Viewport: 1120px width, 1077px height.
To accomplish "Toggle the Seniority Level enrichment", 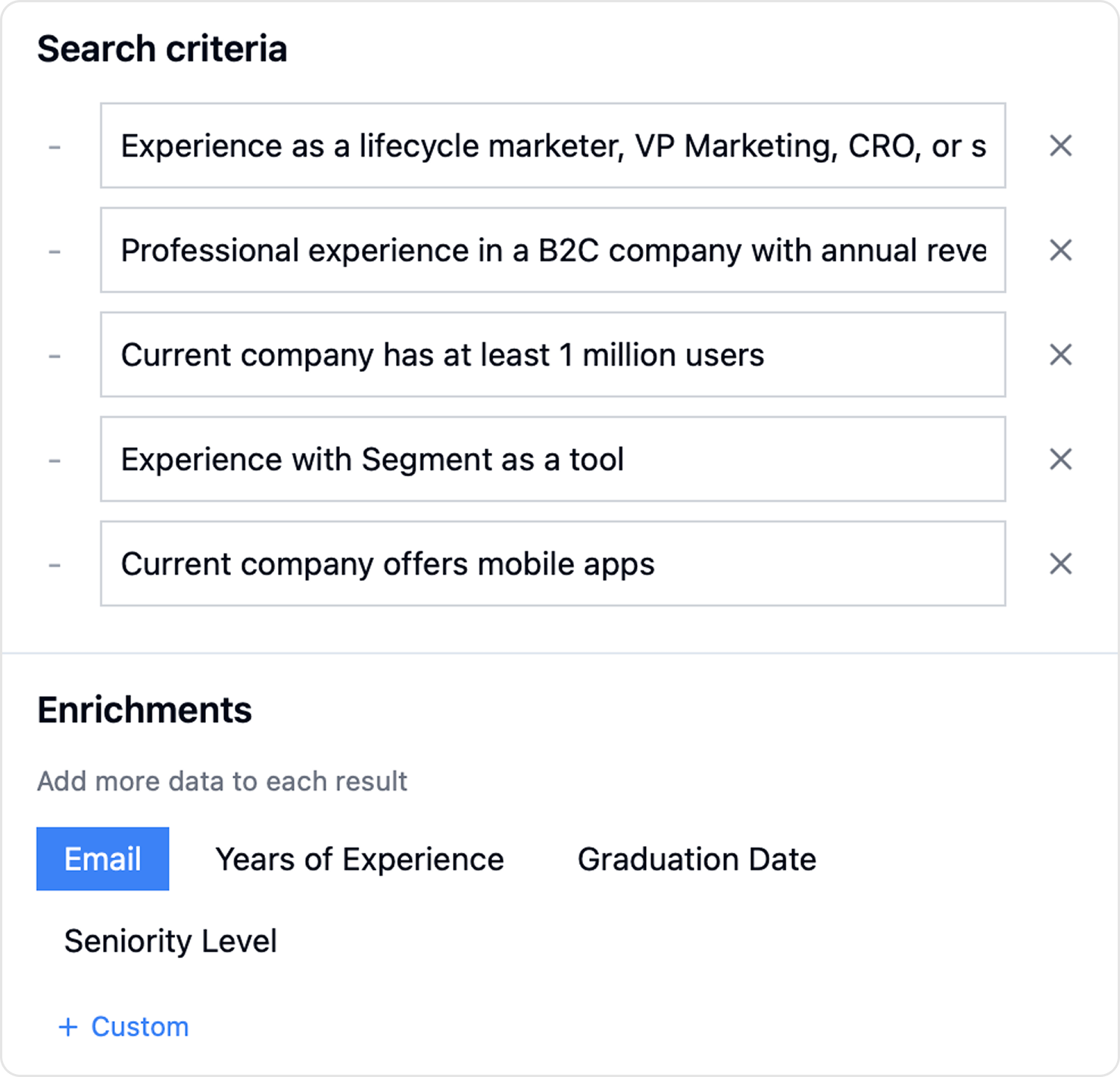I will pos(170,941).
